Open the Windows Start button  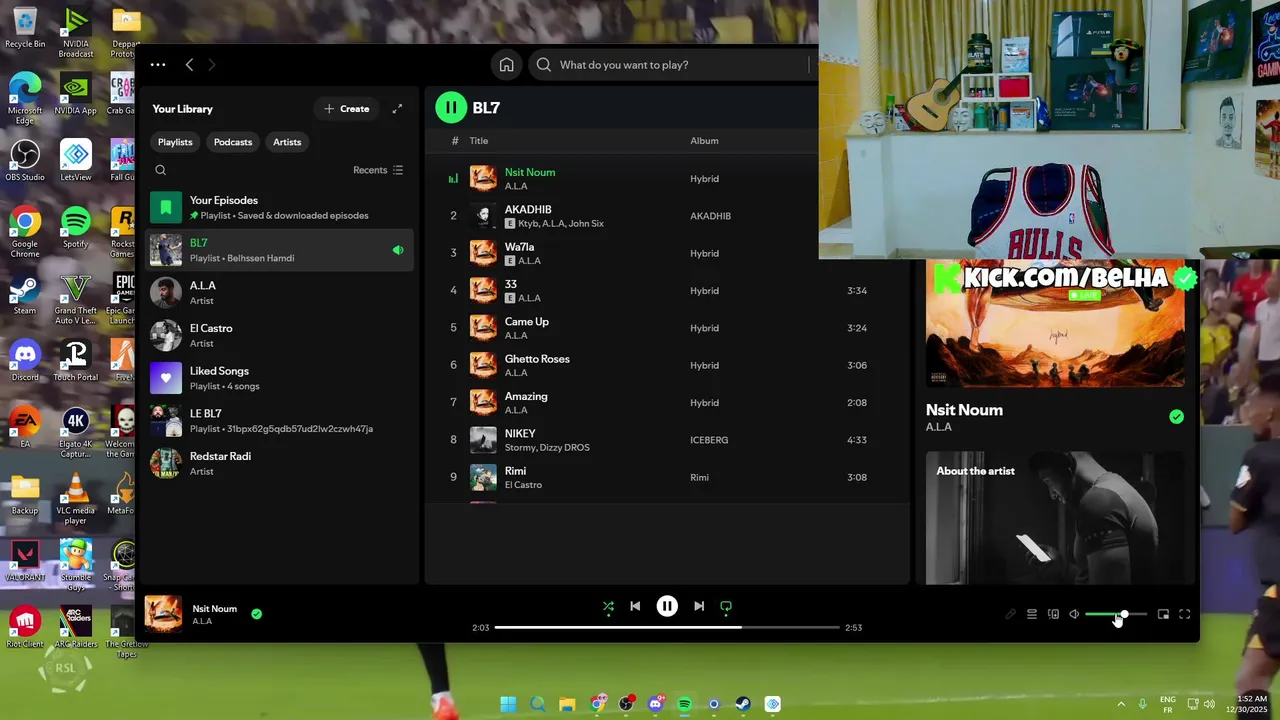(508, 704)
